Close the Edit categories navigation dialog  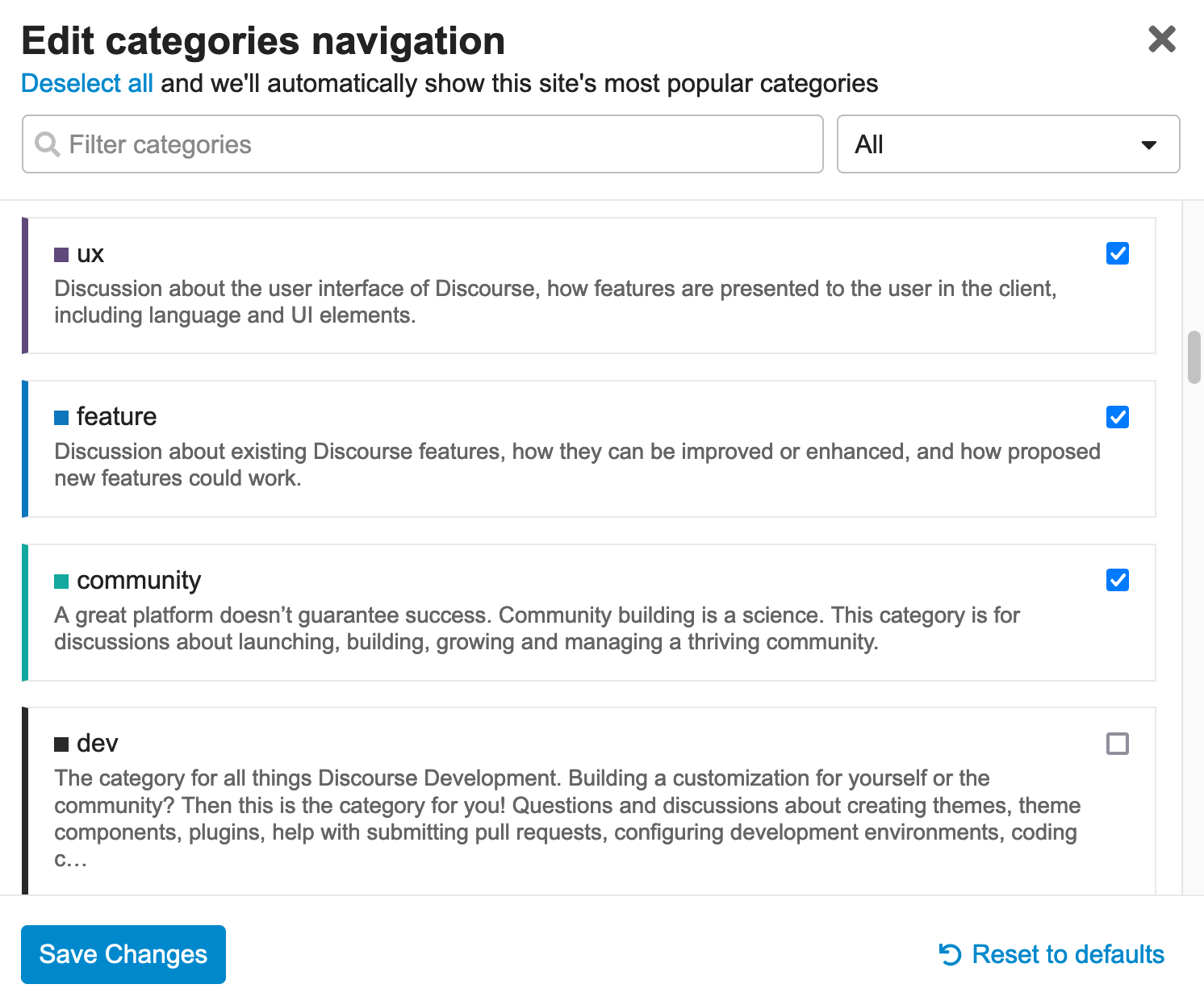click(1162, 39)
